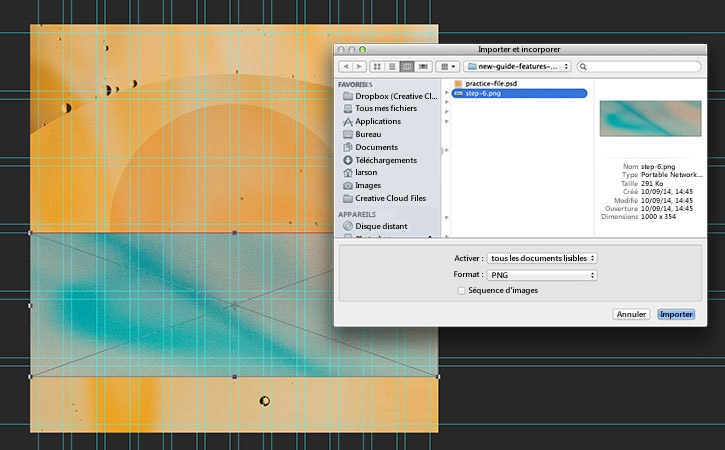Viewport: 725px width, 450px height.
Task: Open the Format PNG dropdown
Action: pyautogui.click(x=542, y=275)
